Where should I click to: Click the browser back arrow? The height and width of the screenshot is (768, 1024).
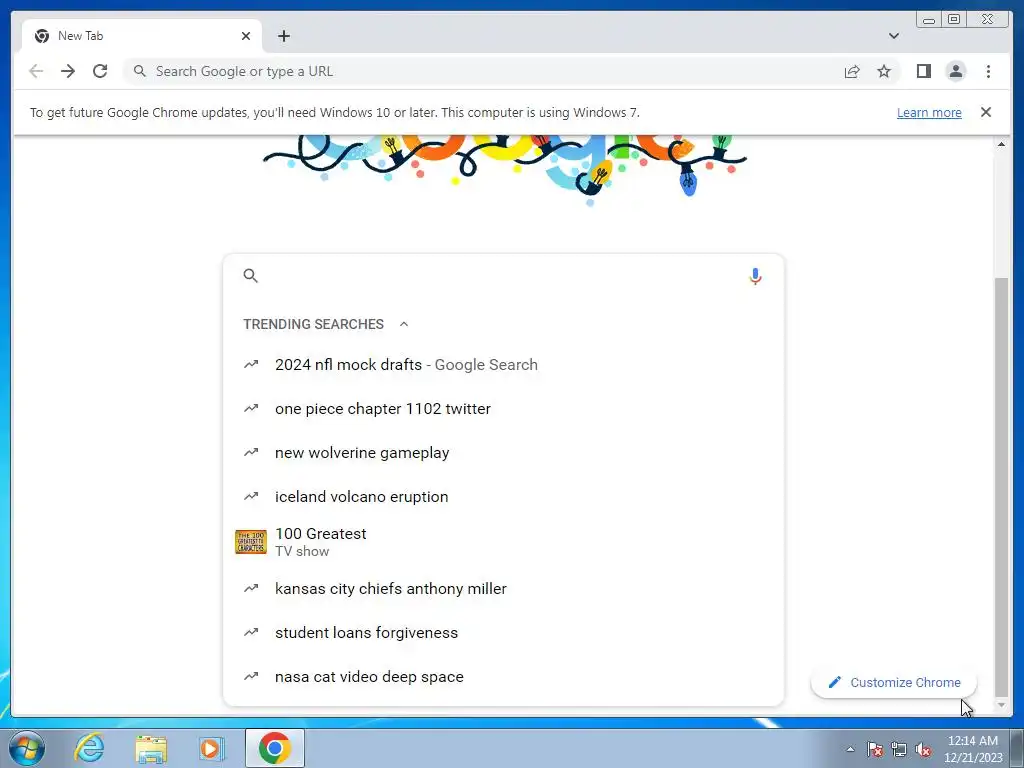[x=36, y=71]
